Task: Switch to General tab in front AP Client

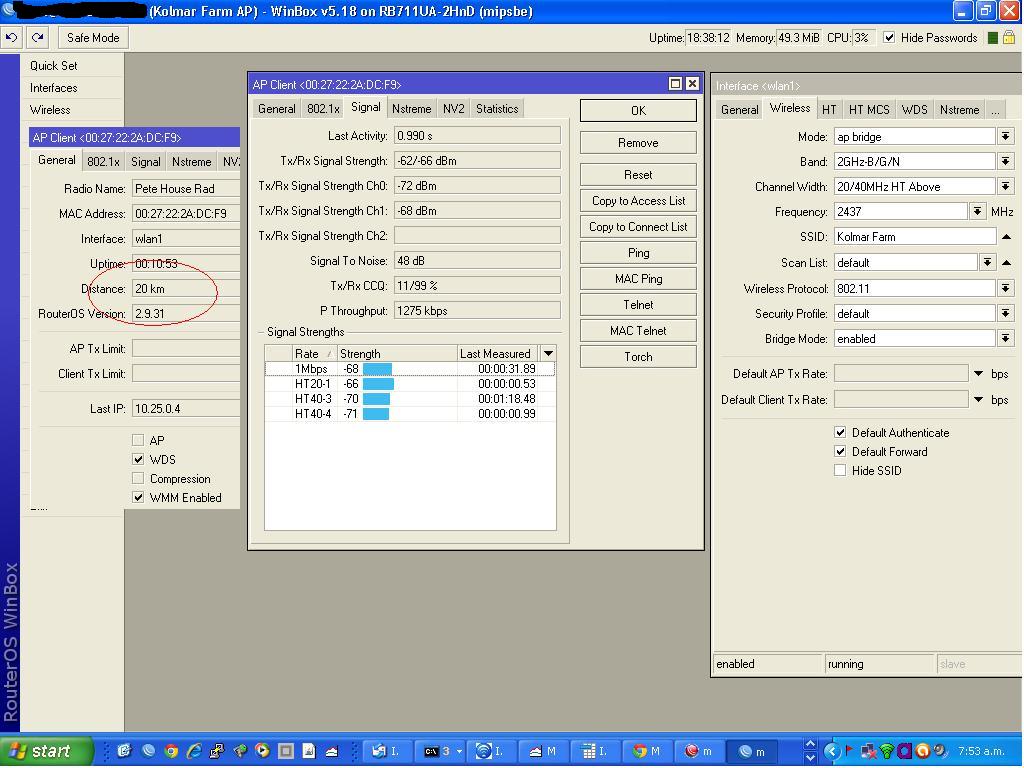Action: (276, 109)
